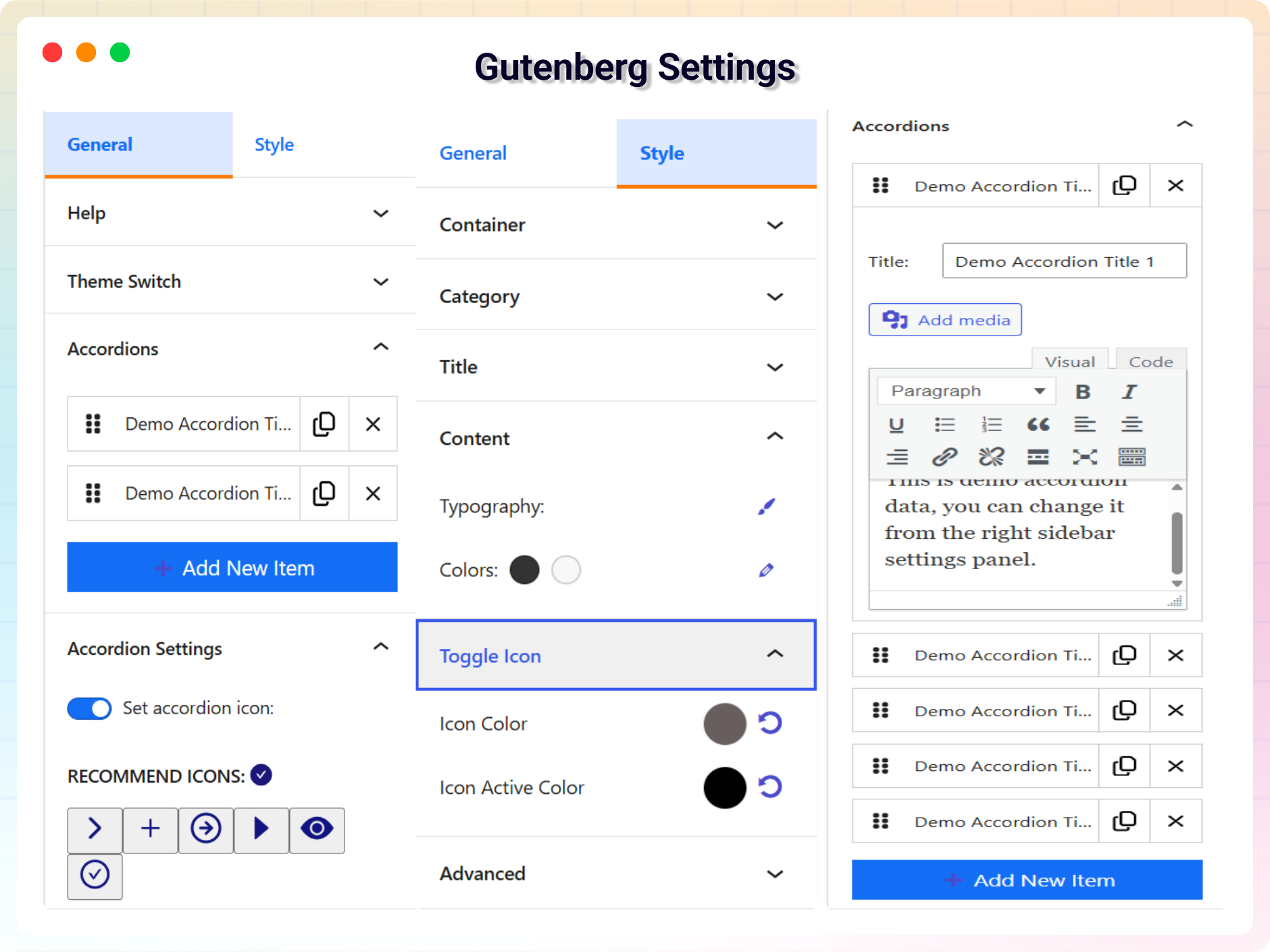Reset the Icon Active Color to default
Viewport: 1270px width, 952px height.
770,787
